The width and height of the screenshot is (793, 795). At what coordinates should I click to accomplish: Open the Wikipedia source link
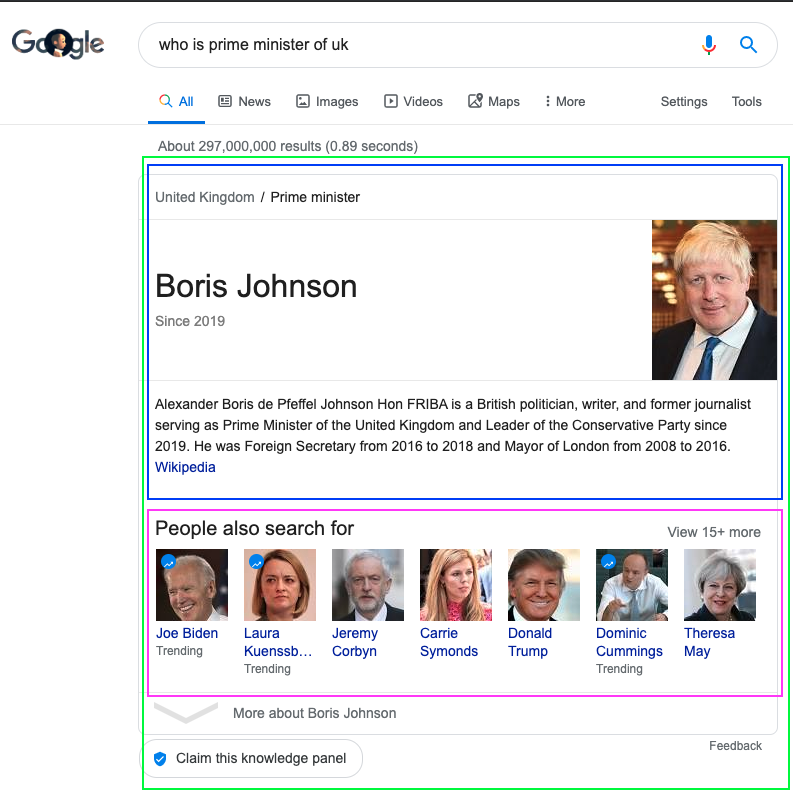(x=185, y=467)
